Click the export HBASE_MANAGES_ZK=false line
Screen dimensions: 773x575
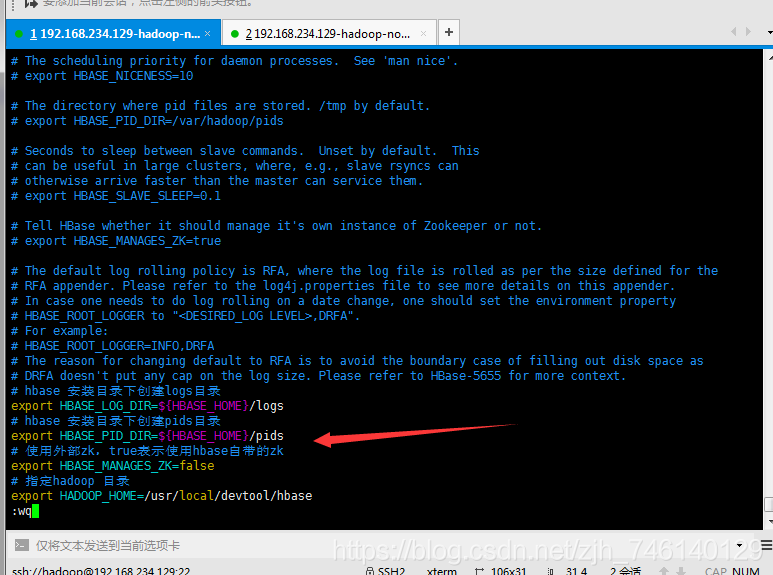pos(112,466)
